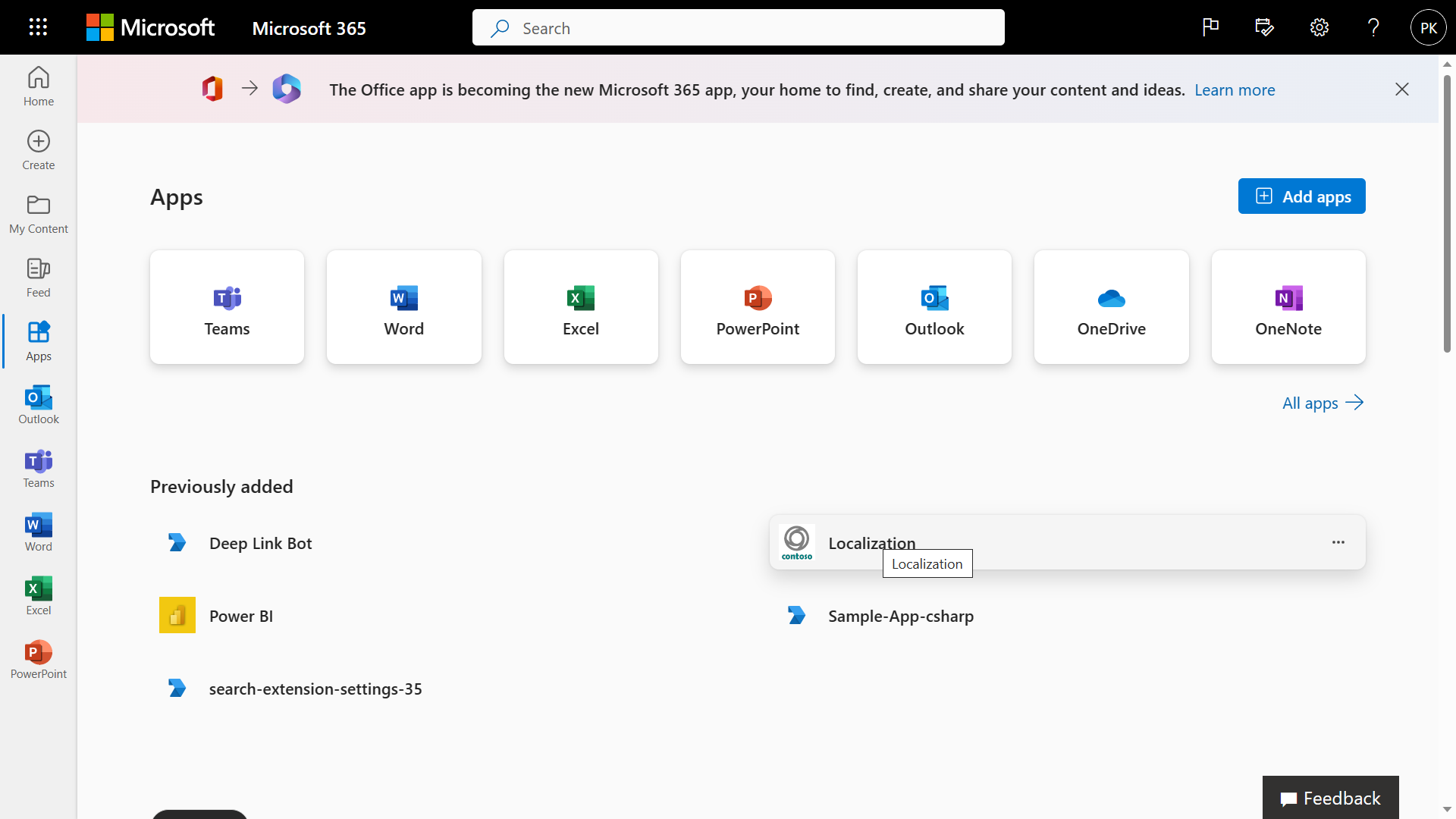Open search-extension-settings-35 app
Viewport: 1456px width, 819px height.
point(448,689)
